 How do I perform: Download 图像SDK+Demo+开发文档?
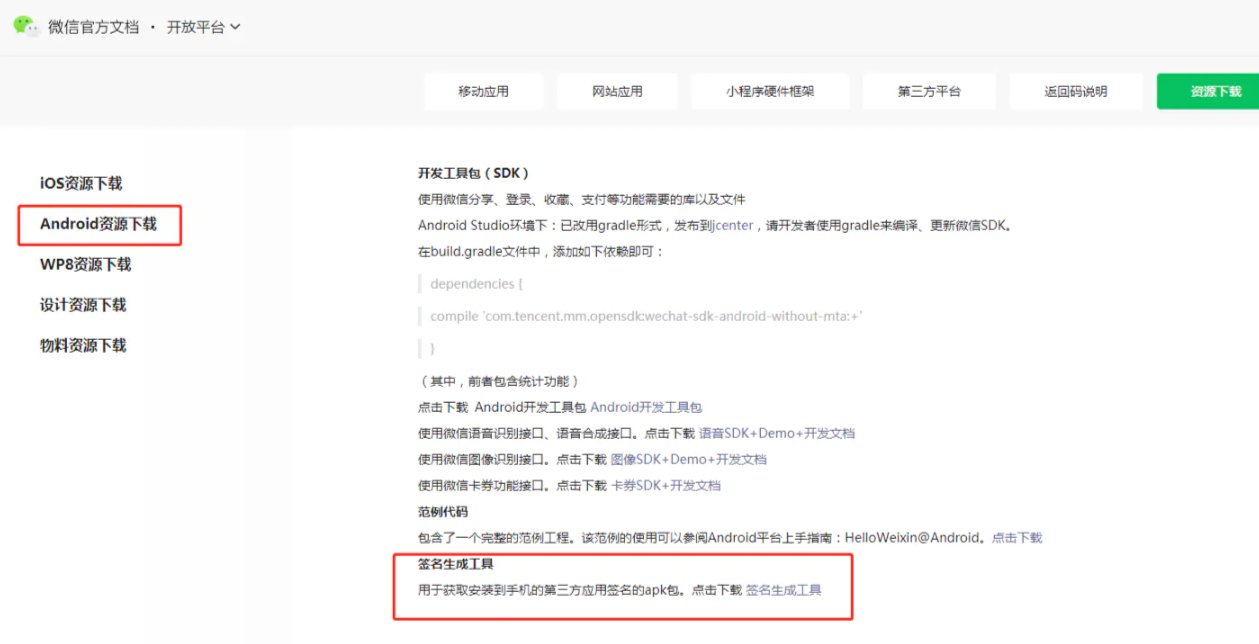click(x=689, y=459)
